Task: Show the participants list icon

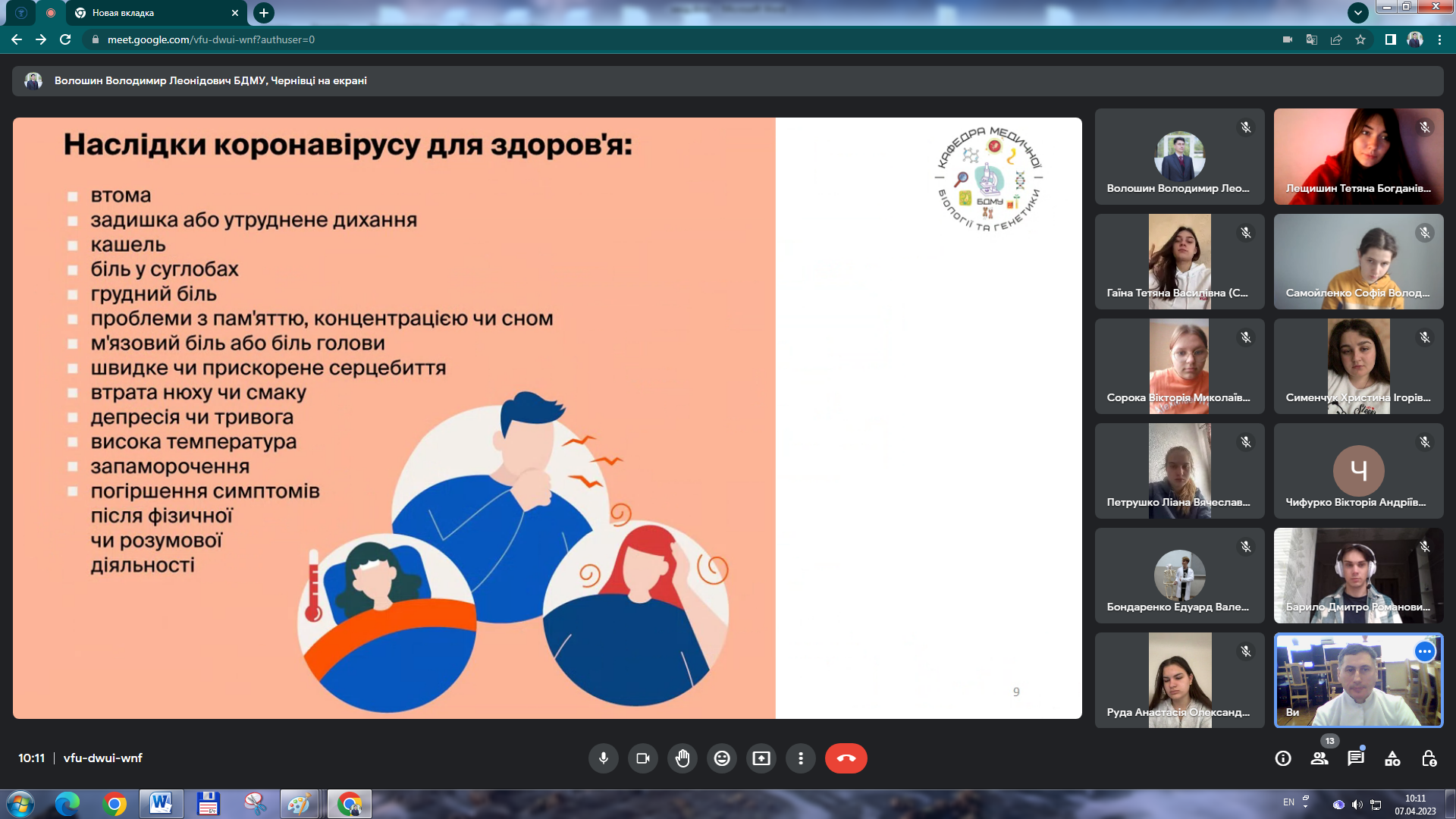Action: point(1319,758)
